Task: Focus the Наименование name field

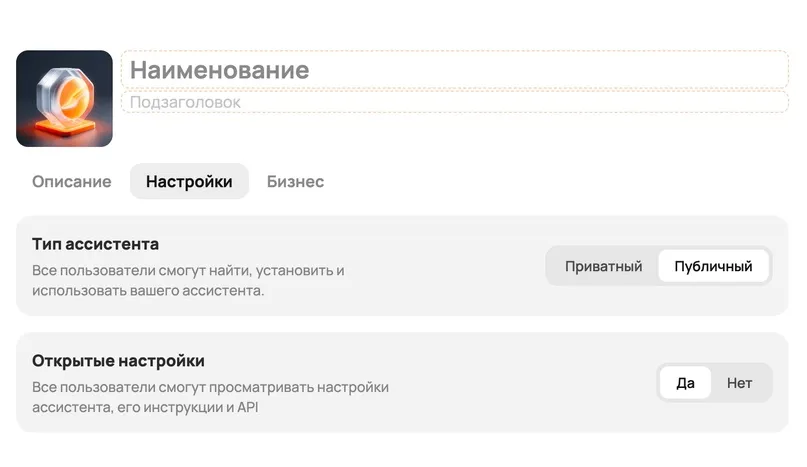Action: [455, 70]
